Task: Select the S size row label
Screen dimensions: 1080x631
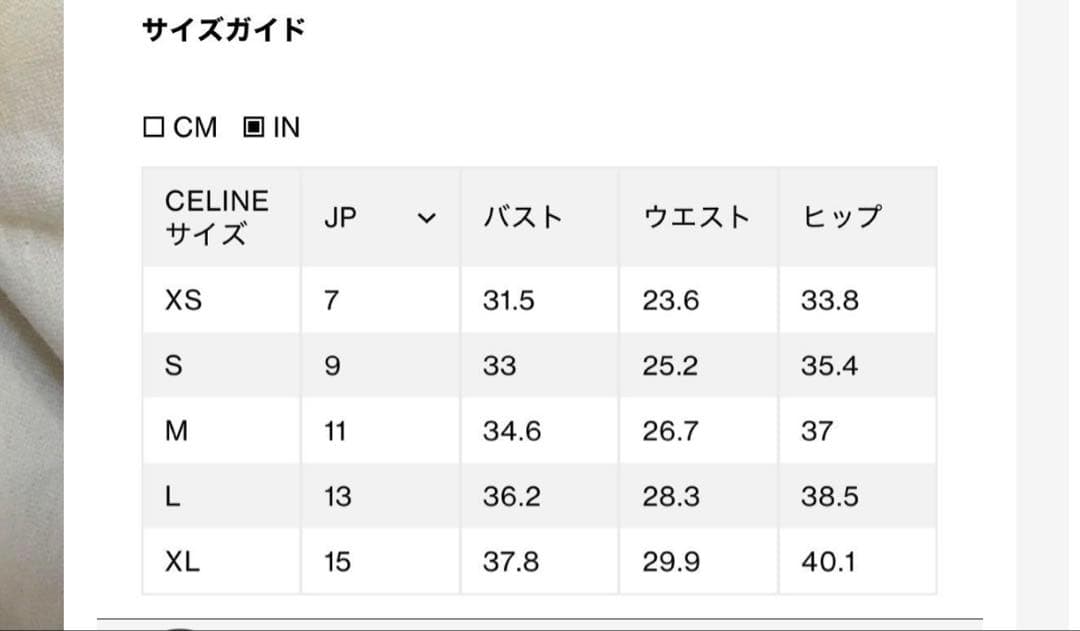Action: point(173,366)
